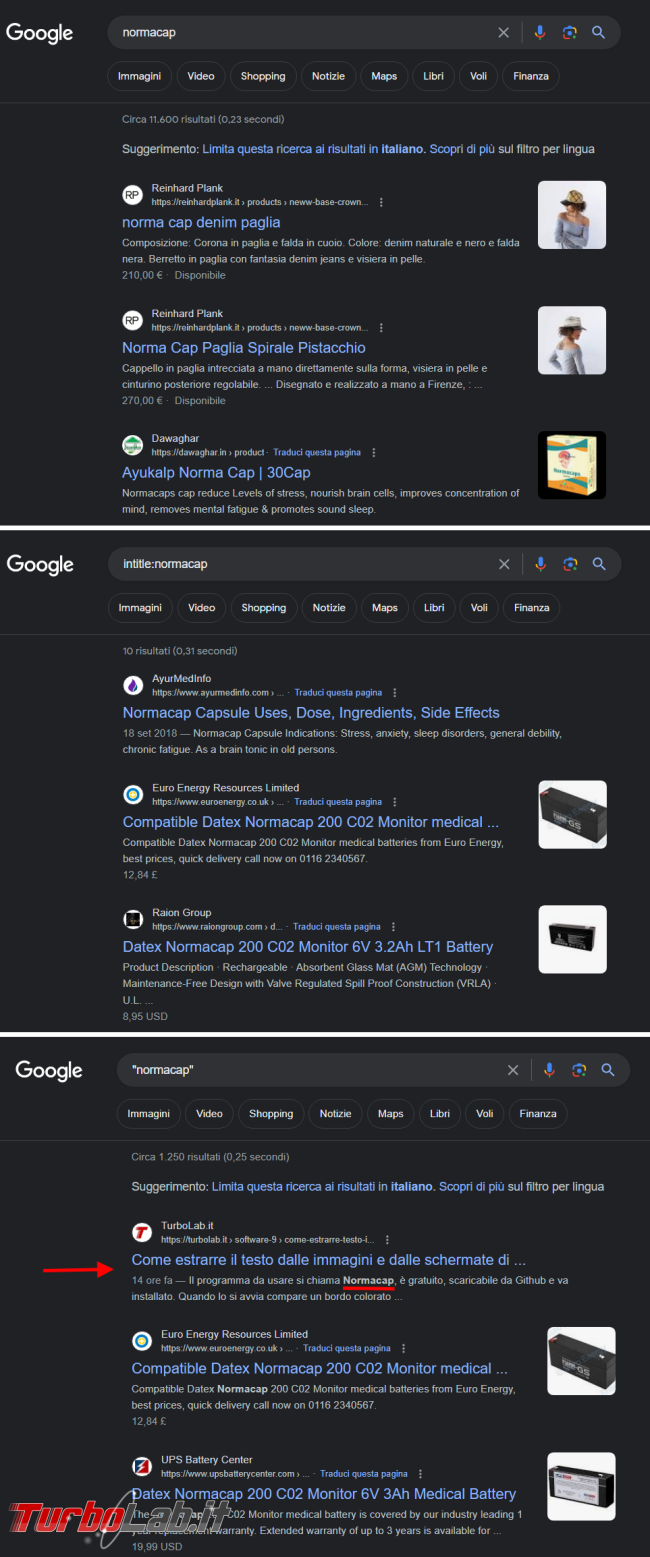Open Normacap Capsule Uses, Dose, Ingredients result

pos(311,713)
